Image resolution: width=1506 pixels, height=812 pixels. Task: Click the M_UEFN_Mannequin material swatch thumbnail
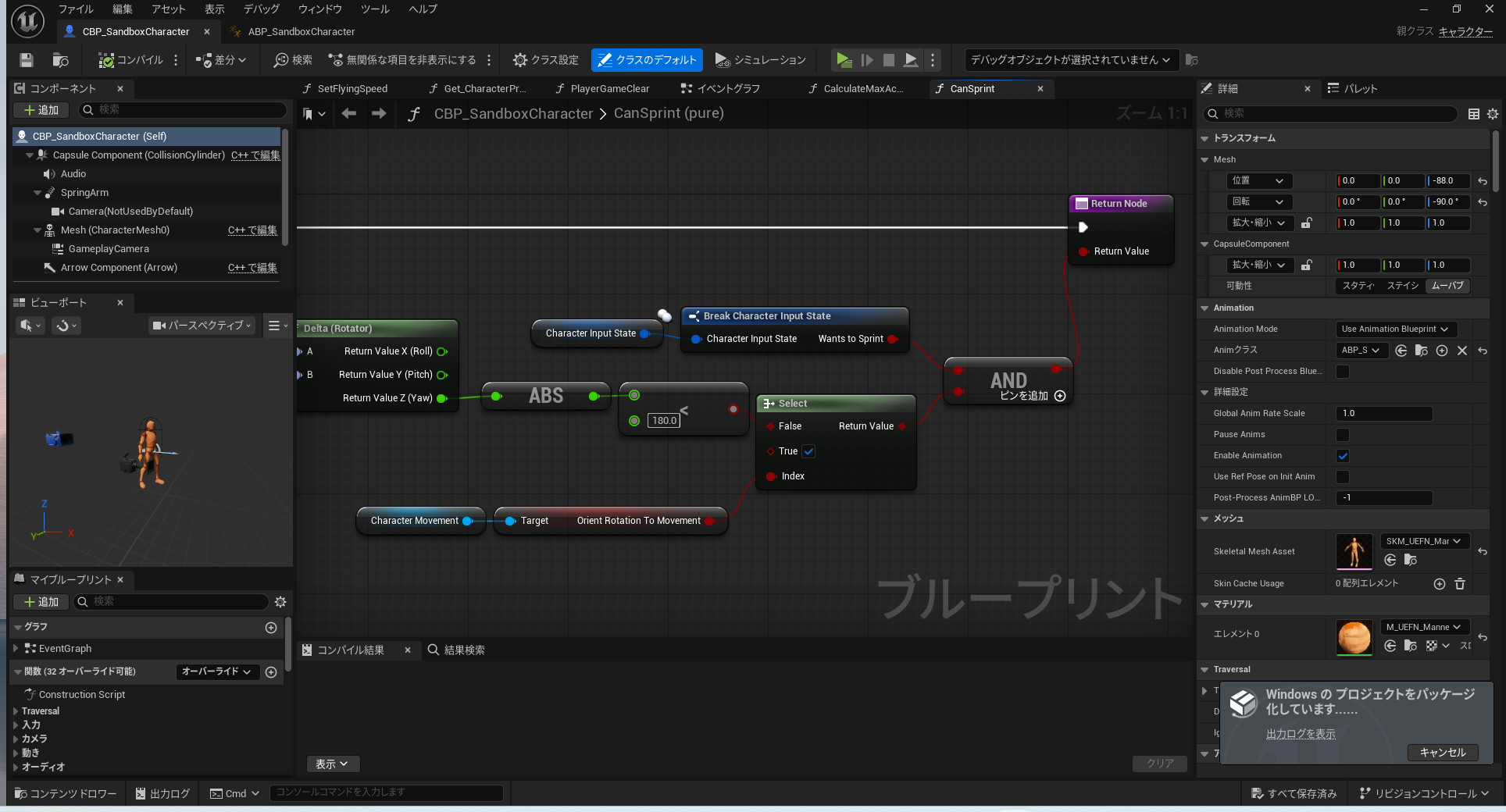(1354, 637)
